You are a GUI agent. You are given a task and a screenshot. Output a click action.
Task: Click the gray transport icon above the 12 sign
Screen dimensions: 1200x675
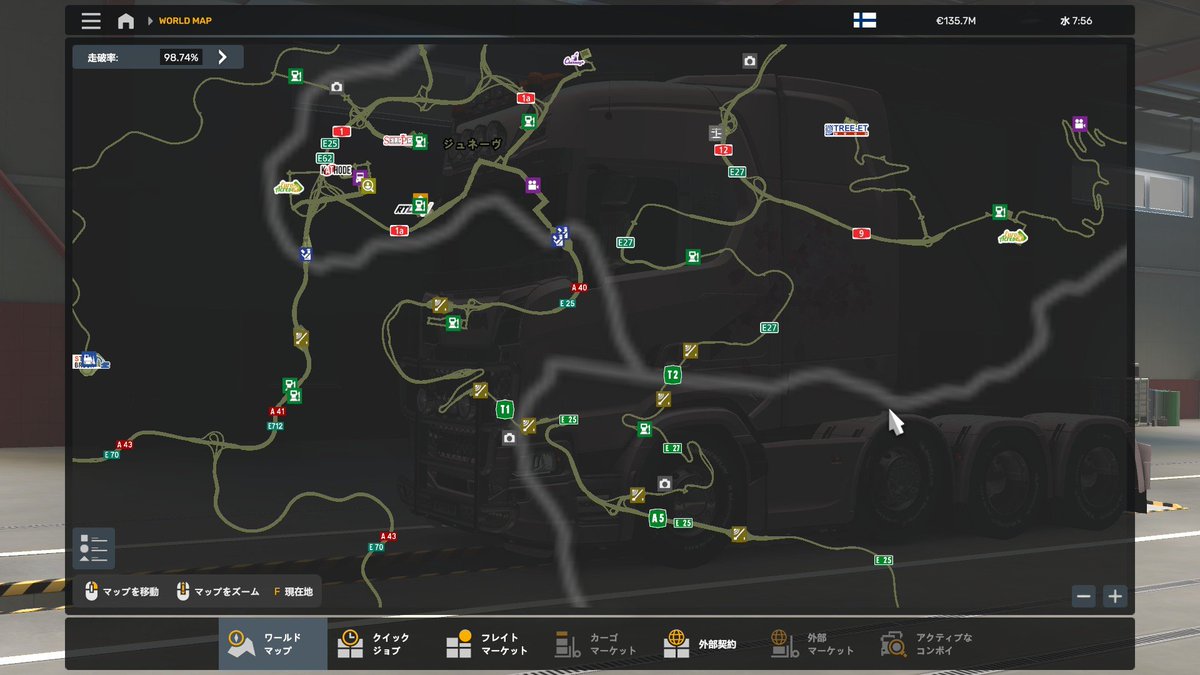[x=716, y=132]
